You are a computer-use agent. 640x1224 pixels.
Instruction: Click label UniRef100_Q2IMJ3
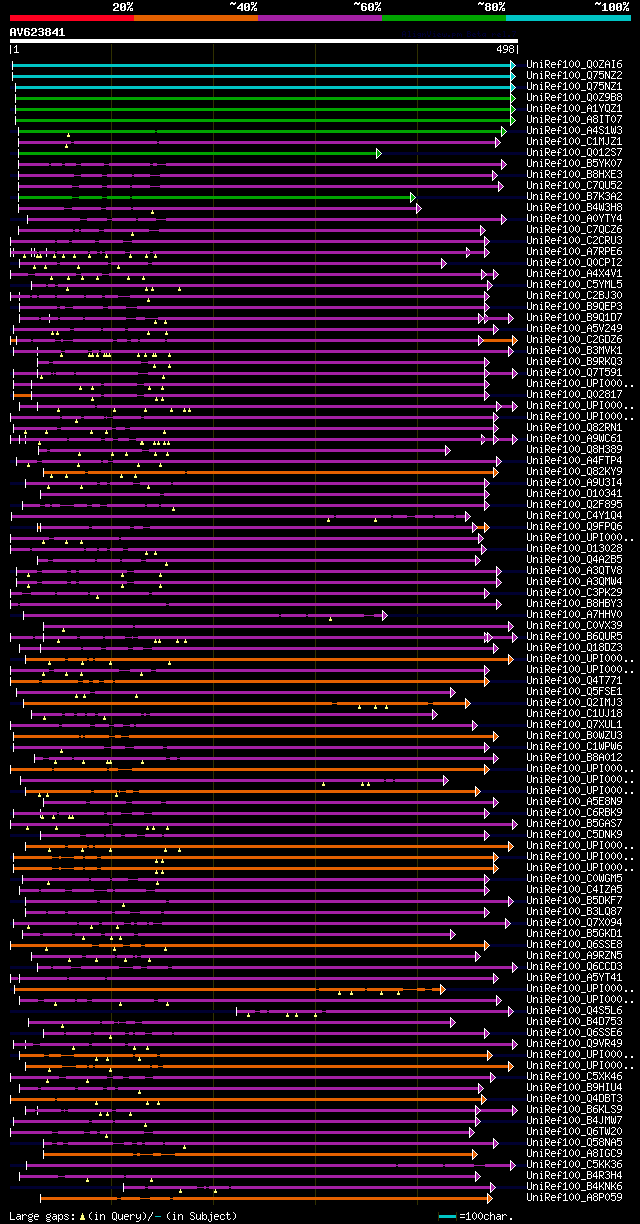574,702
